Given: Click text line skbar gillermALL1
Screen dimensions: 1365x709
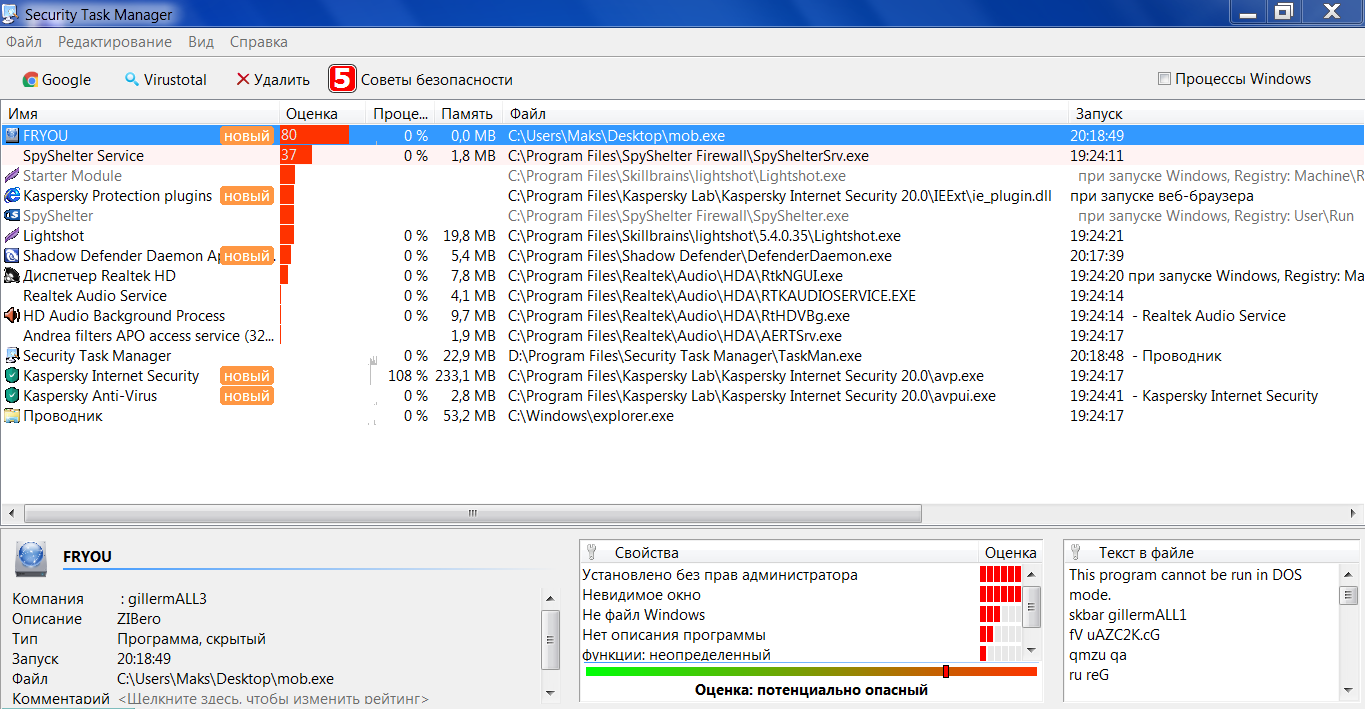Looking at the screenshot, I should coord(1128,615).
